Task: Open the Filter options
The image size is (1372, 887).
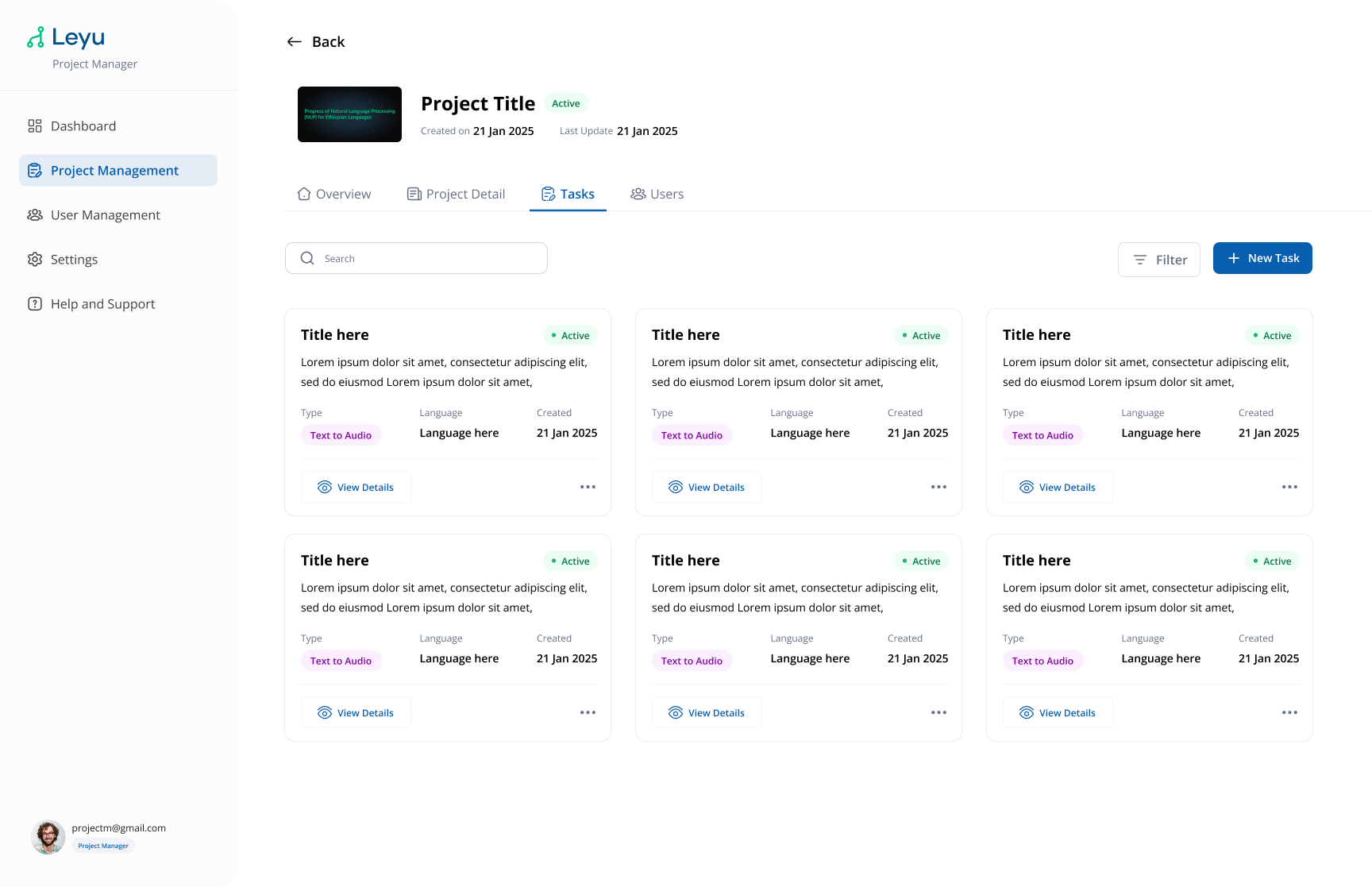Action: (x=1158, y=260)
